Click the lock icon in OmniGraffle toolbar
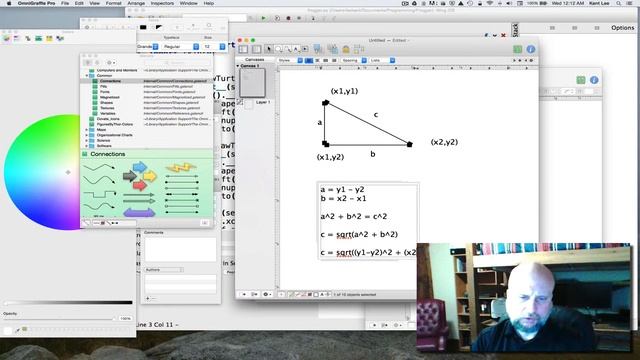 click(346, 49)
